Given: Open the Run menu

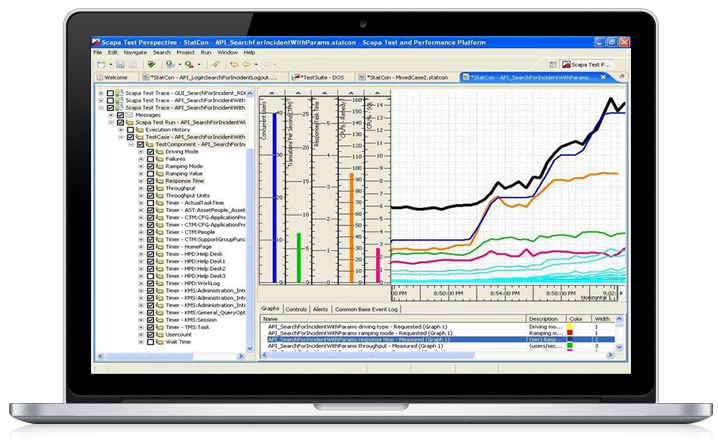Looking at the screenshot, I should click(x=206, y=53).
